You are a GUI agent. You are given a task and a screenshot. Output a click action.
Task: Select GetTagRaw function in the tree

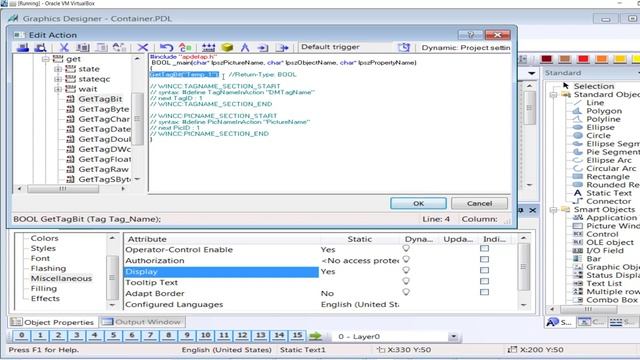tap(103, 169)
